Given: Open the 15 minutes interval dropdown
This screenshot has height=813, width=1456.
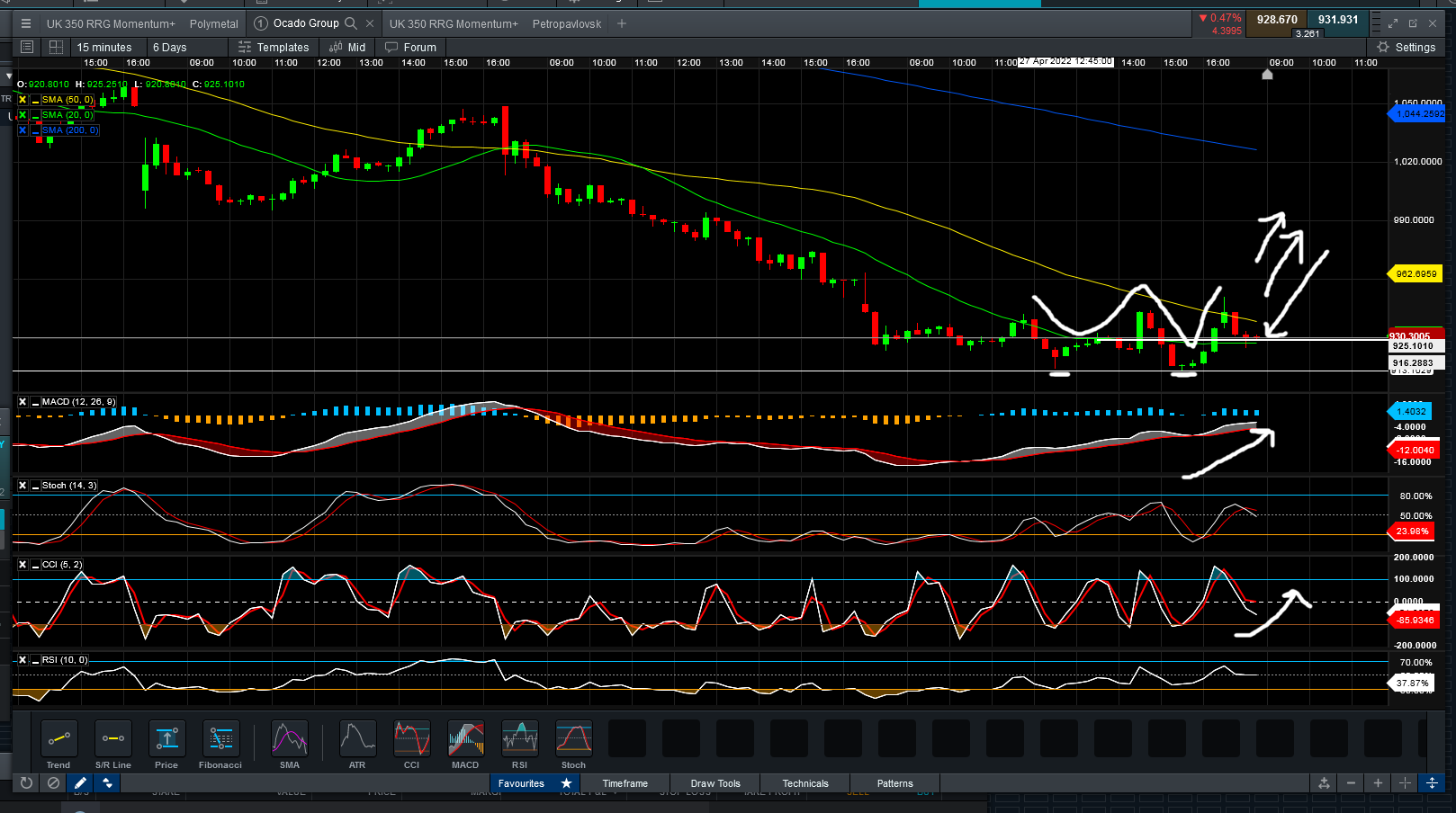Looking at the screenshot, I should pos(104,48).
